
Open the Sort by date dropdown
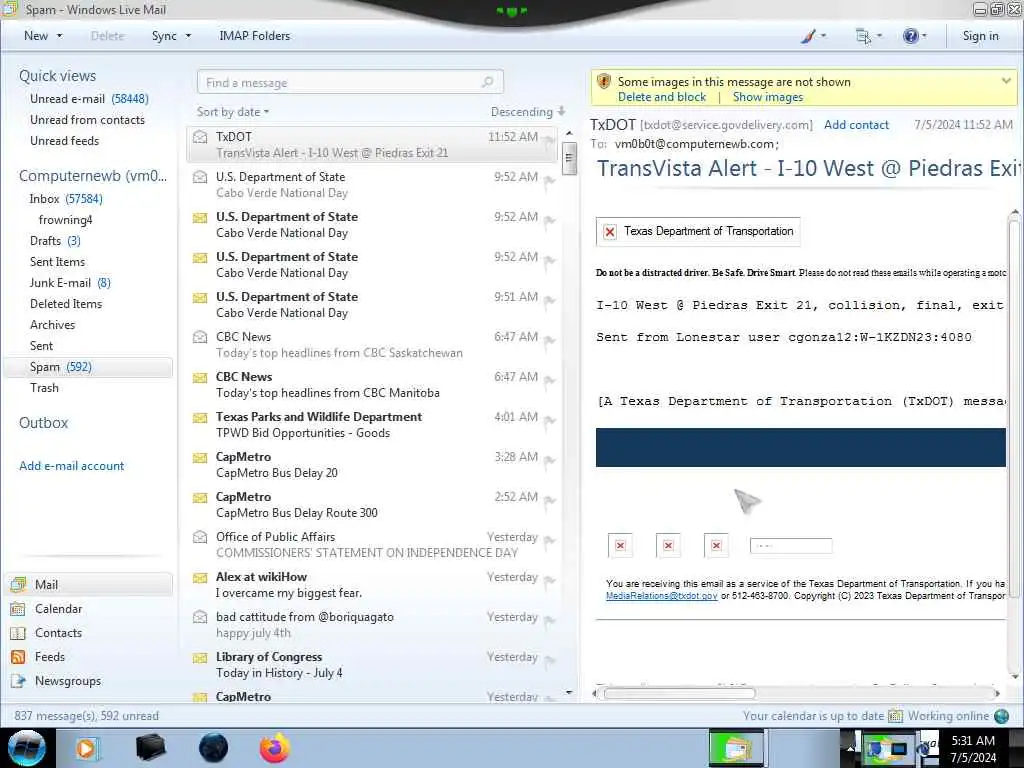click(x=233, y=112)
